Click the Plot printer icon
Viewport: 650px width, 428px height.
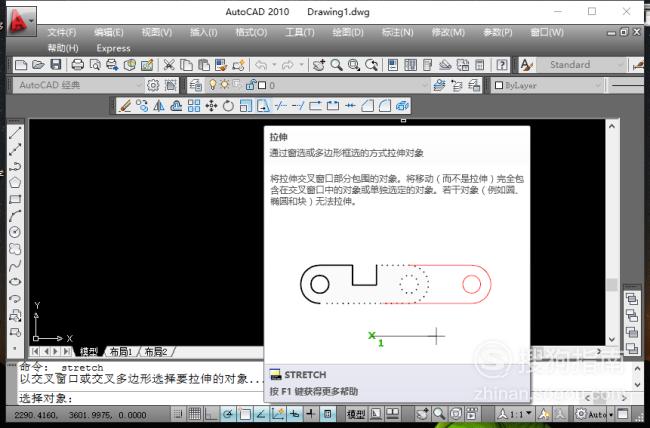point(78,65)
